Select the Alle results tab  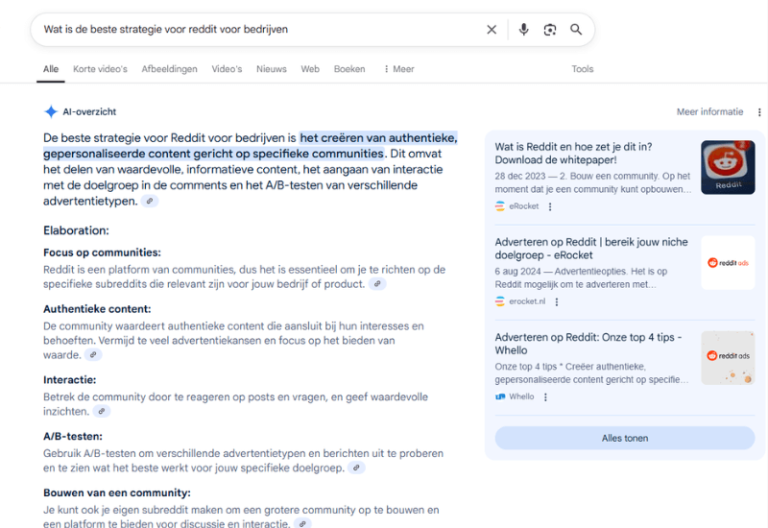[x=50, y=69]
